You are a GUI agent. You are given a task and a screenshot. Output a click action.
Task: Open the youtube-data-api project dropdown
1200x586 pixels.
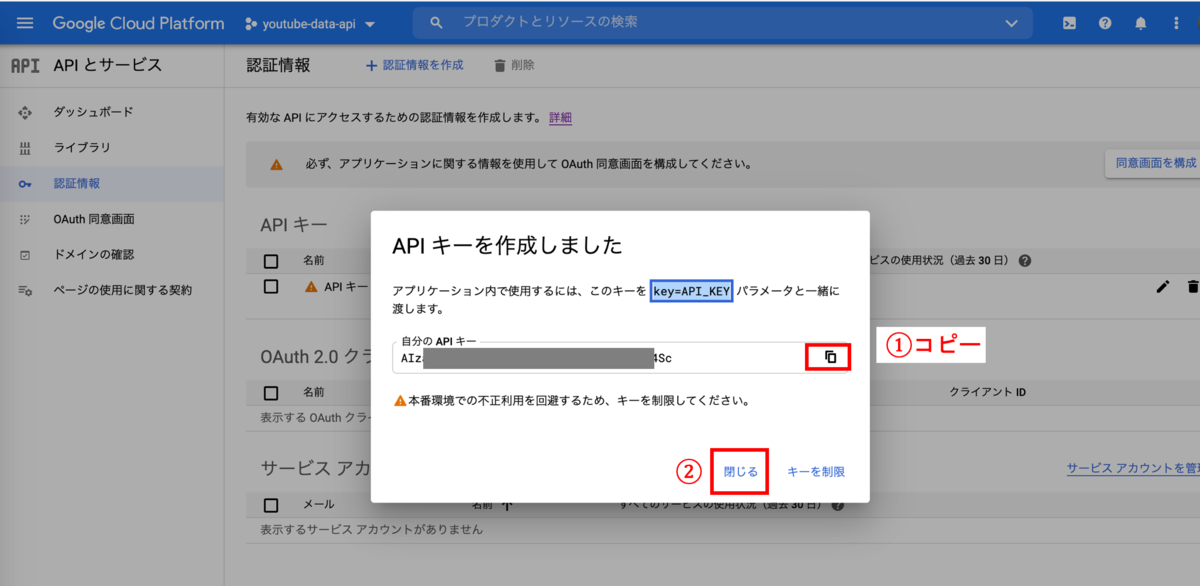pos(310,23)
